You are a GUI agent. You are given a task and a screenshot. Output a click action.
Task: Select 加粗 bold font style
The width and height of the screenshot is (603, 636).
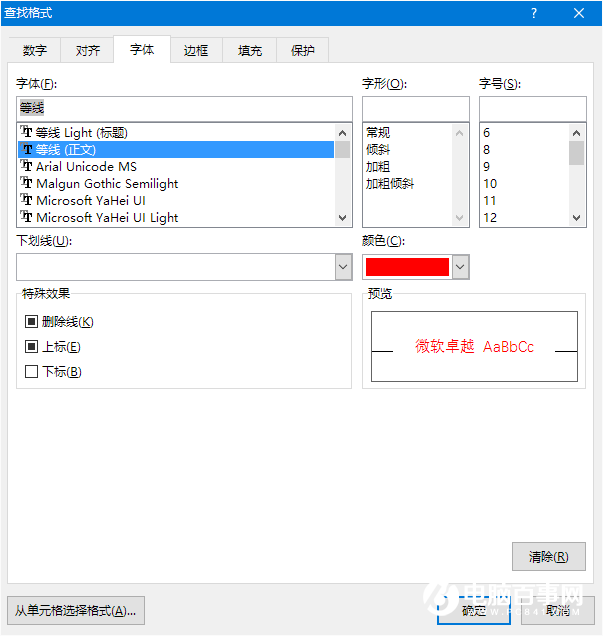coord(378,166)
